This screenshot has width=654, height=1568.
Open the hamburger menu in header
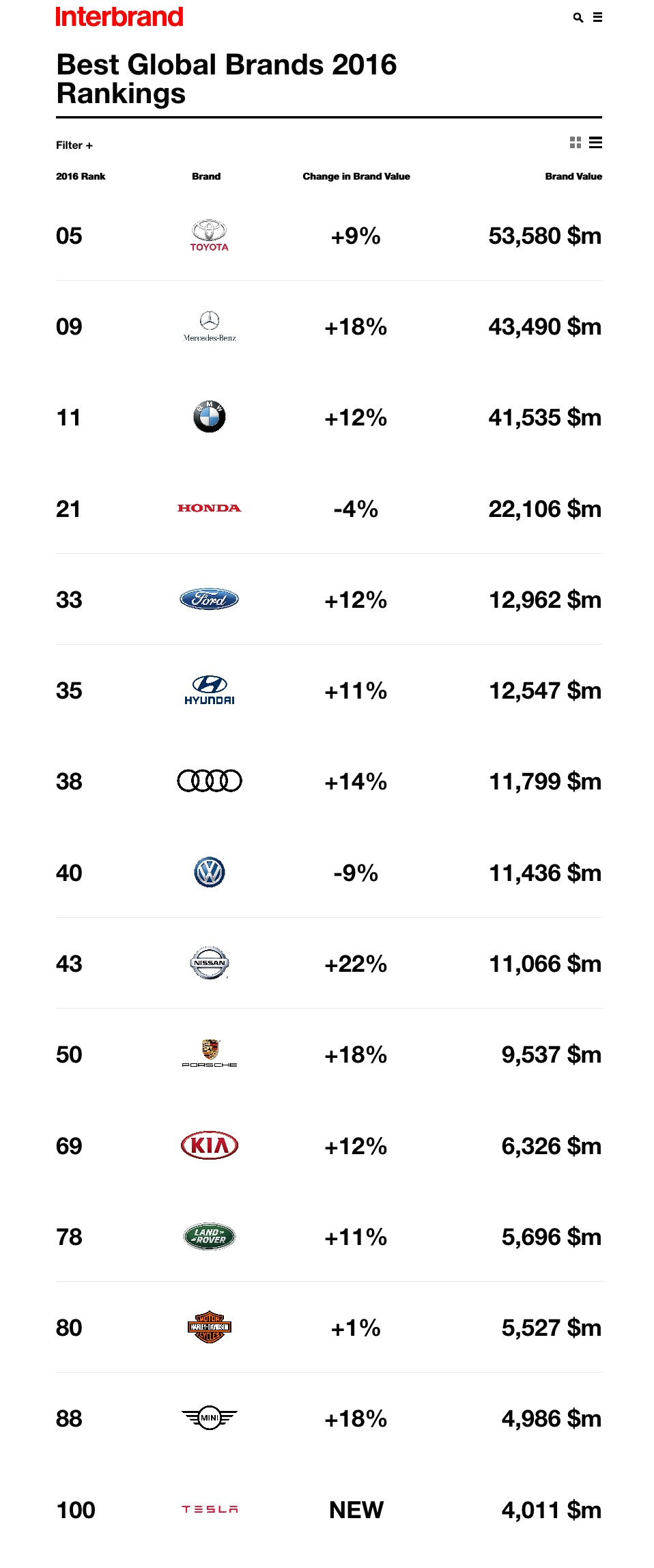[597, 18]
